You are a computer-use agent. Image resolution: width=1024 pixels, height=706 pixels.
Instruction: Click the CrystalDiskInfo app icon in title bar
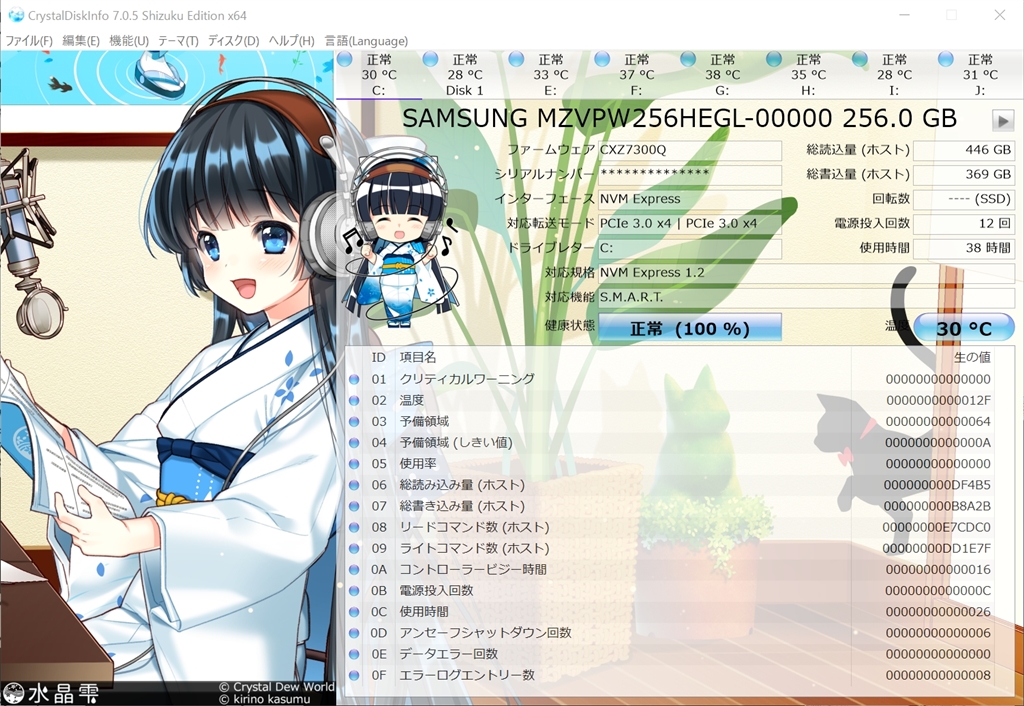(x=16, y=15)
